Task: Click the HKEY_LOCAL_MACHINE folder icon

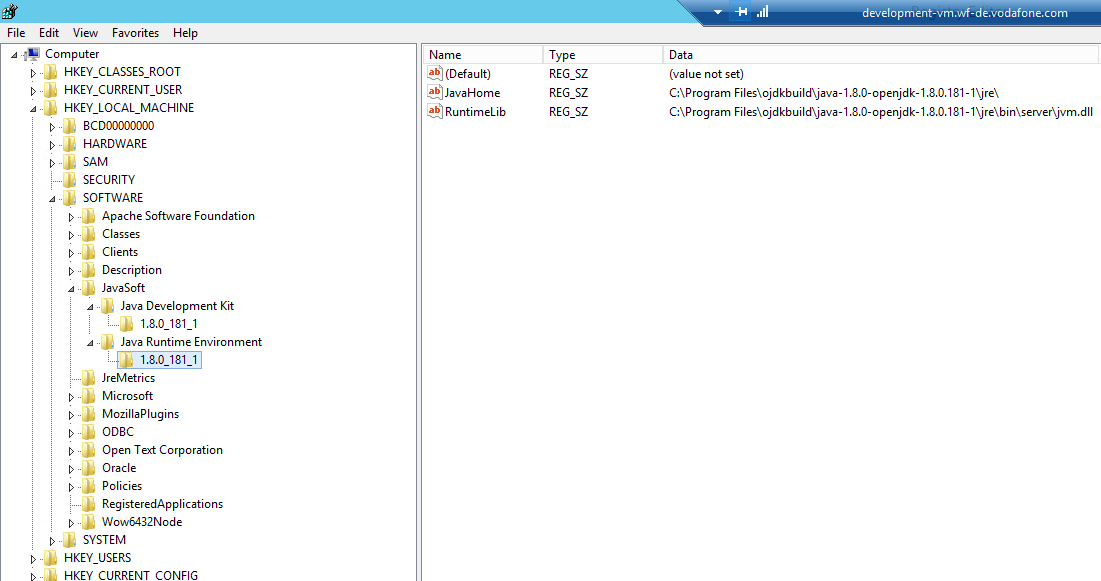Action: (x=51, y=108)
